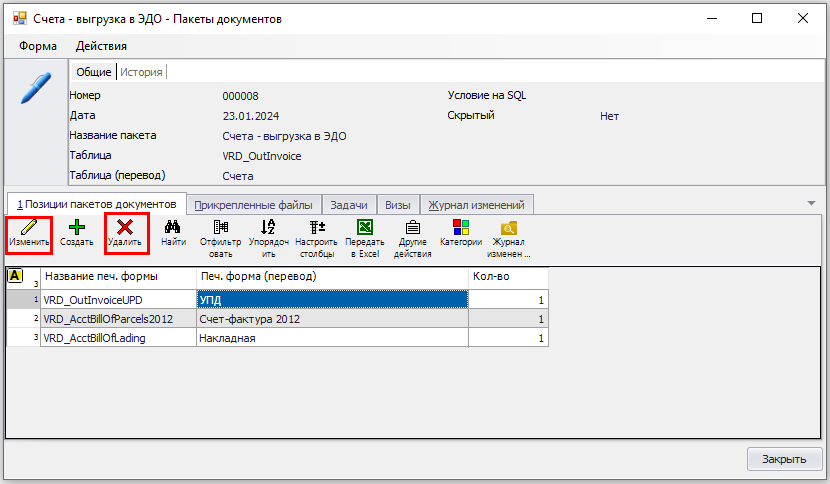Switch to the История tab
Screen dimensions: 830x484
coord(142,72)
